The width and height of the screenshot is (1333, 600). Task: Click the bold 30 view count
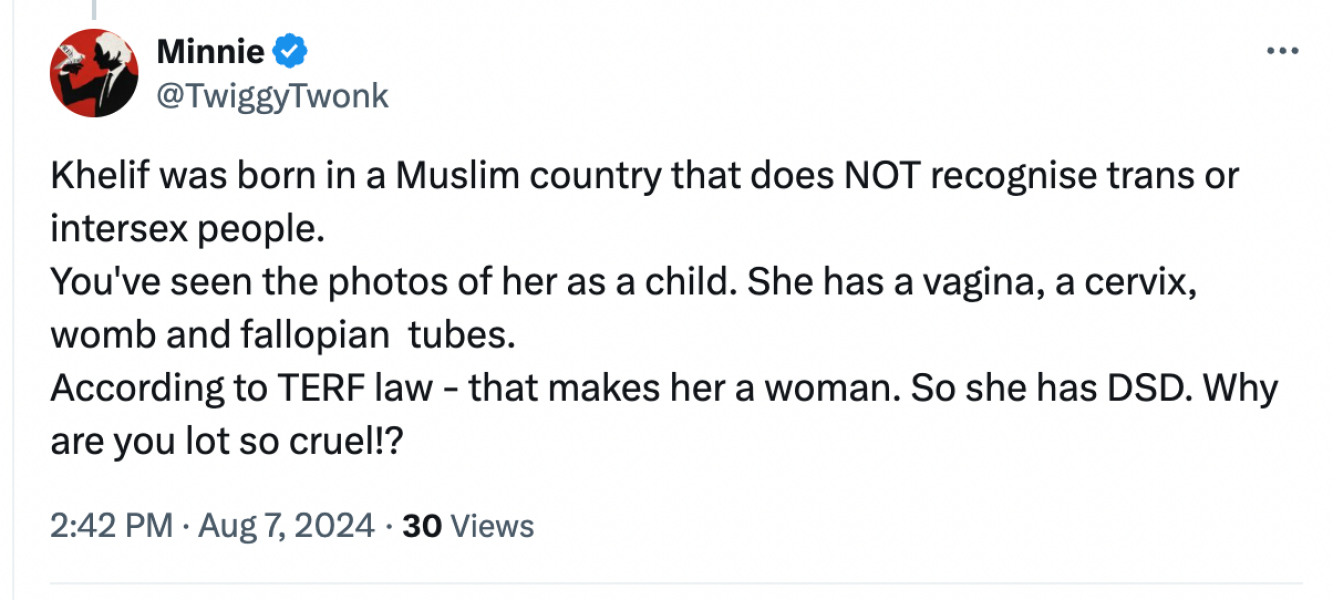422,526
